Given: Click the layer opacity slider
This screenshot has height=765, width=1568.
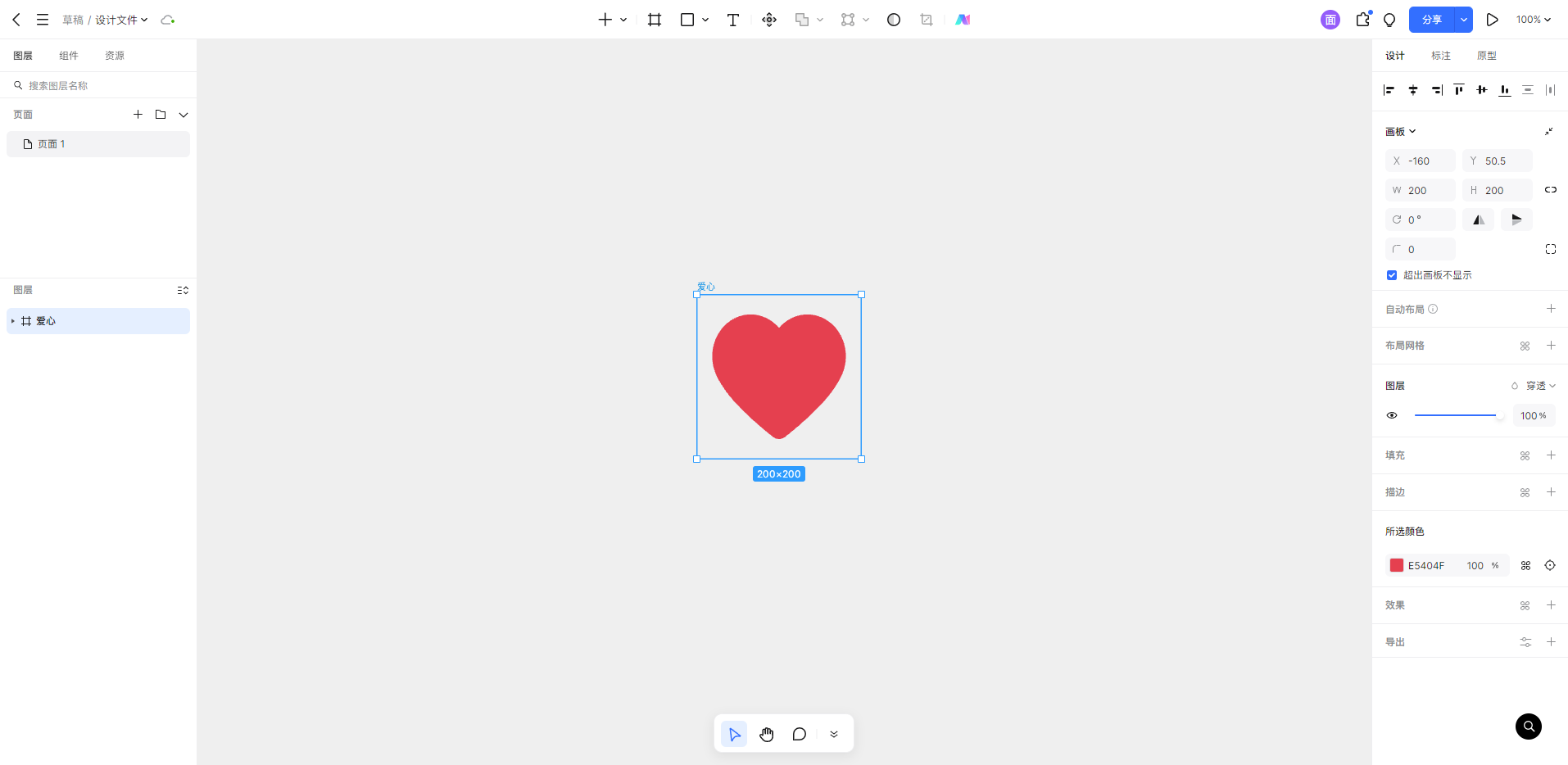Looking at the screenshot, I should tap(1459, 415).
